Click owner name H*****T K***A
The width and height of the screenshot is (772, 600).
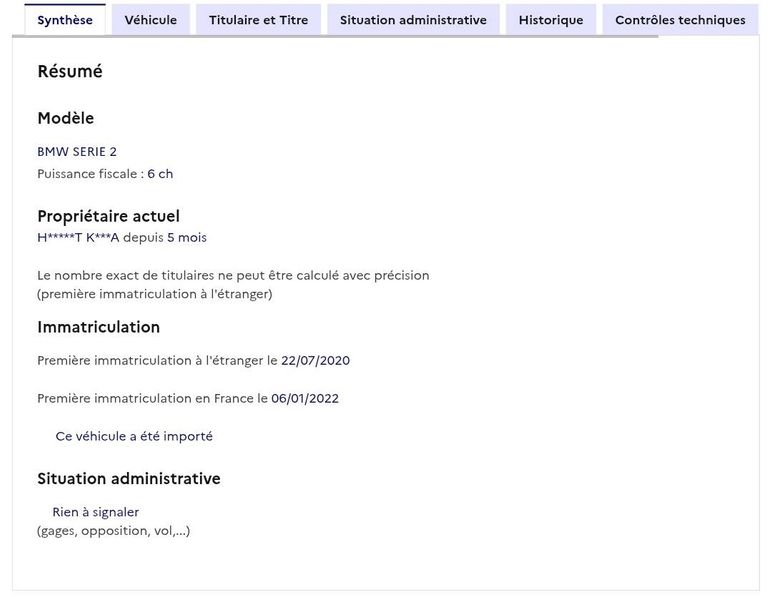78,238
